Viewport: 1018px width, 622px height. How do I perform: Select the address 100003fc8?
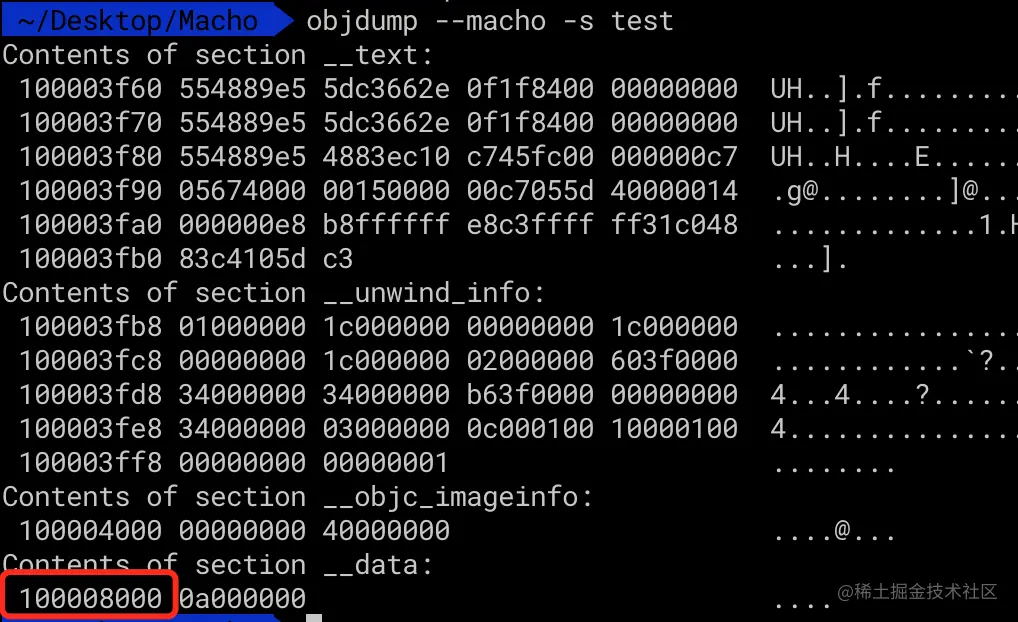pyautogui.click(x=90, y=361)
